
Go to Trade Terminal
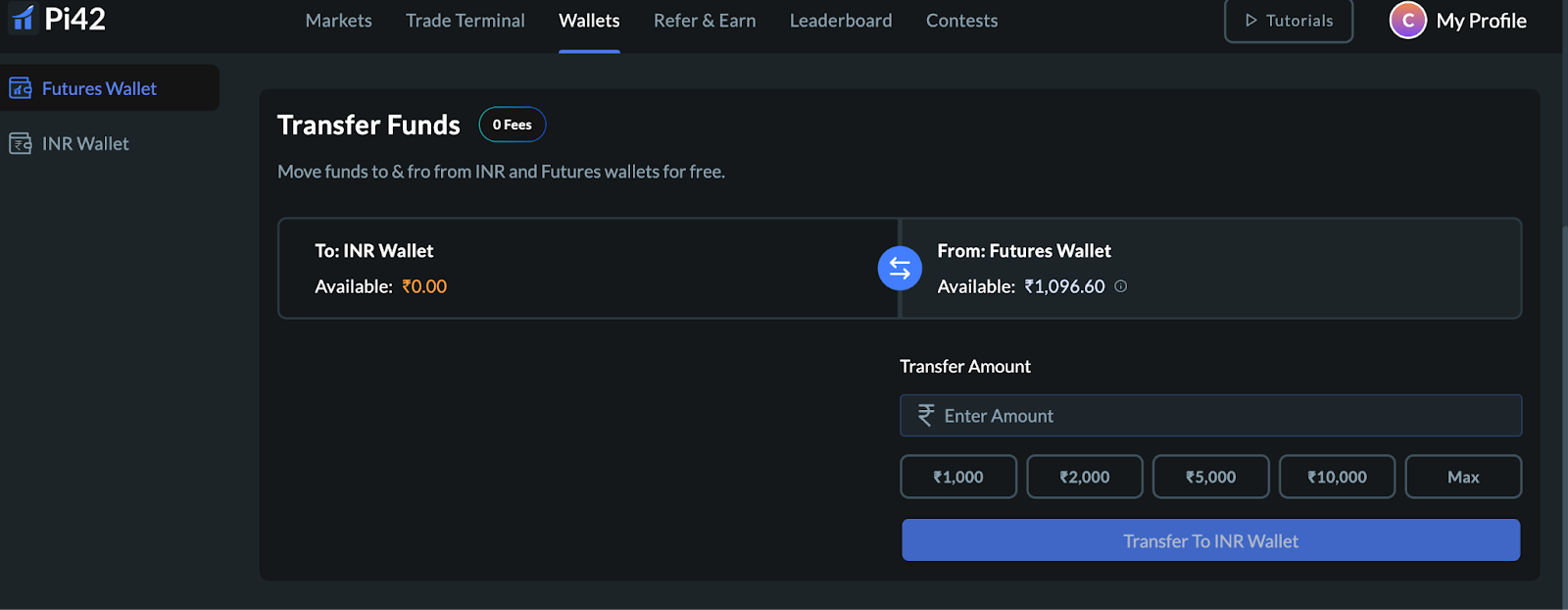[x=465, y=21]
